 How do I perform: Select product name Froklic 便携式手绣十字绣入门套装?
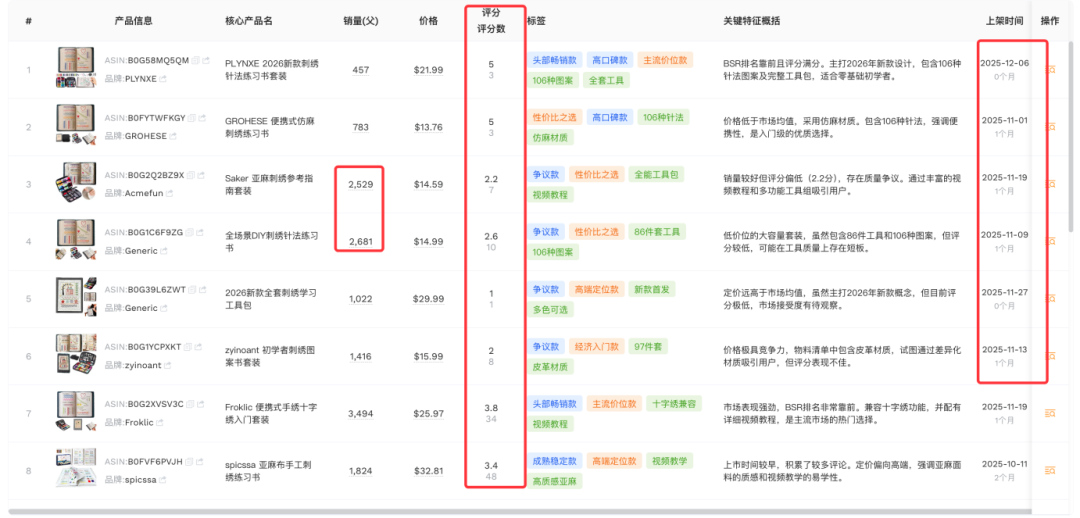click(x=273, y=413)
